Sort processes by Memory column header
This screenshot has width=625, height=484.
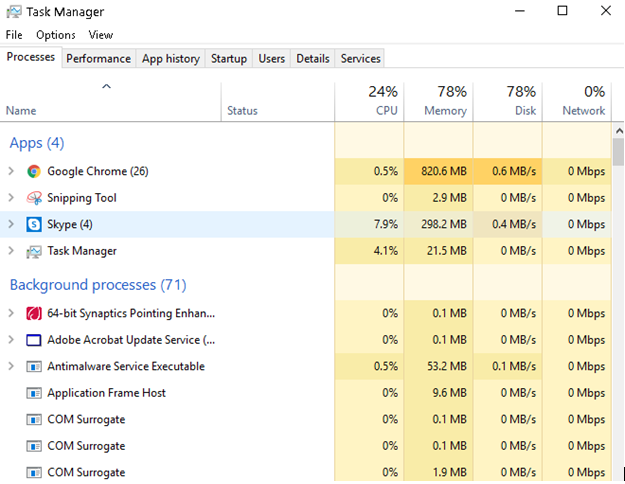(438, 101)
